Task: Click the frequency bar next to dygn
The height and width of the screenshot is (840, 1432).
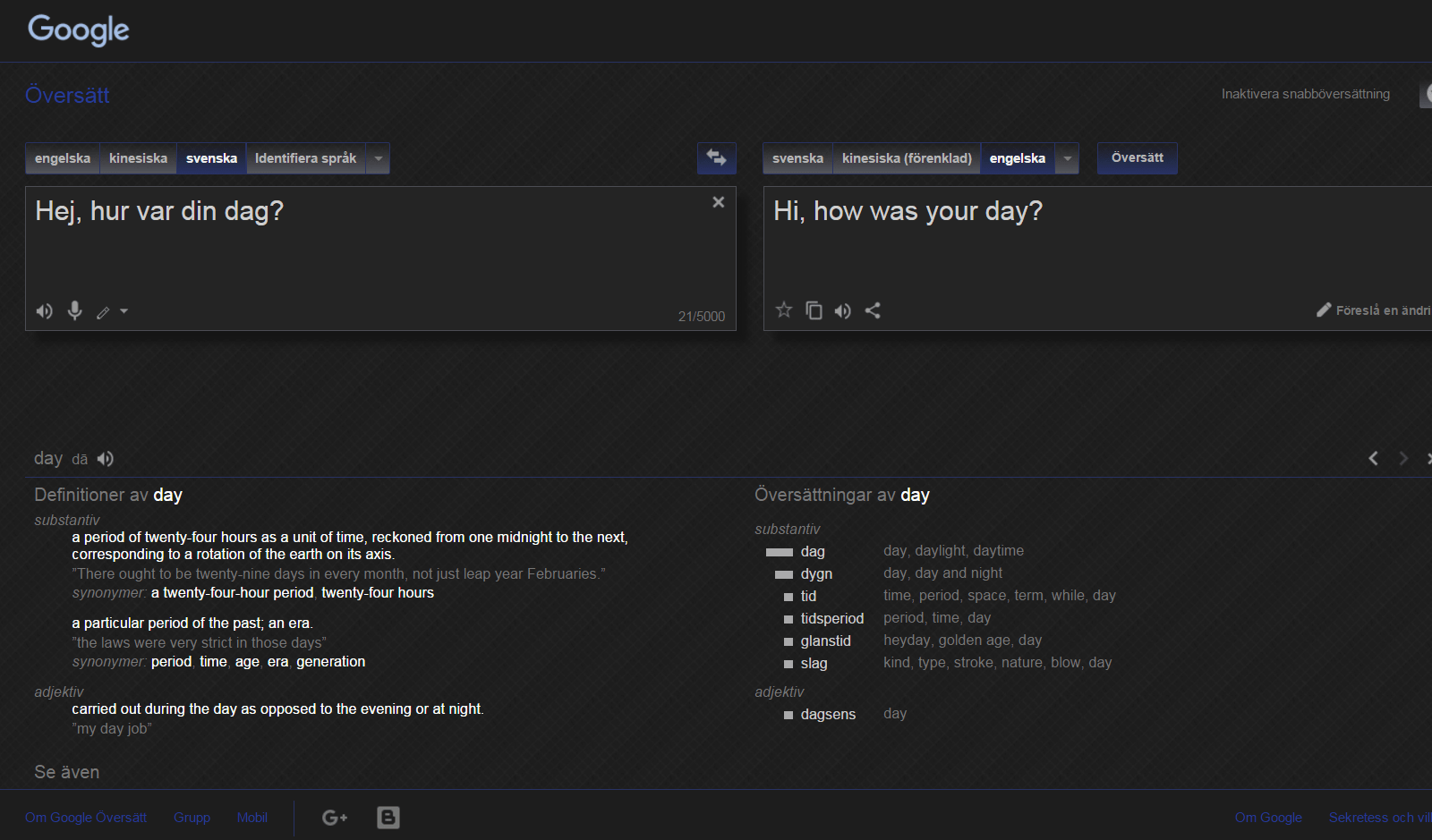Action: click(784, 574)
